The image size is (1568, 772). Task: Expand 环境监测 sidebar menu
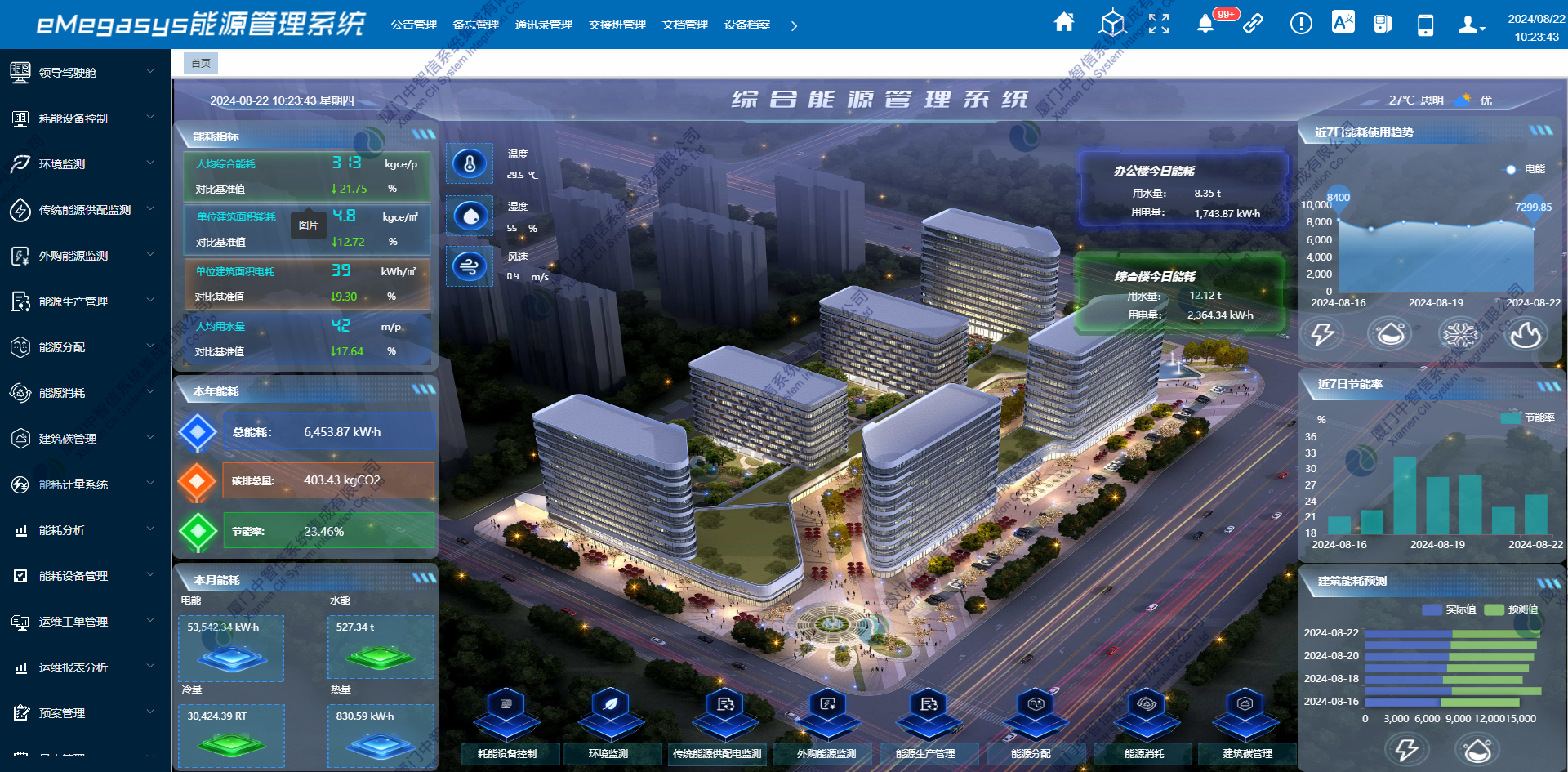[86, 164]
